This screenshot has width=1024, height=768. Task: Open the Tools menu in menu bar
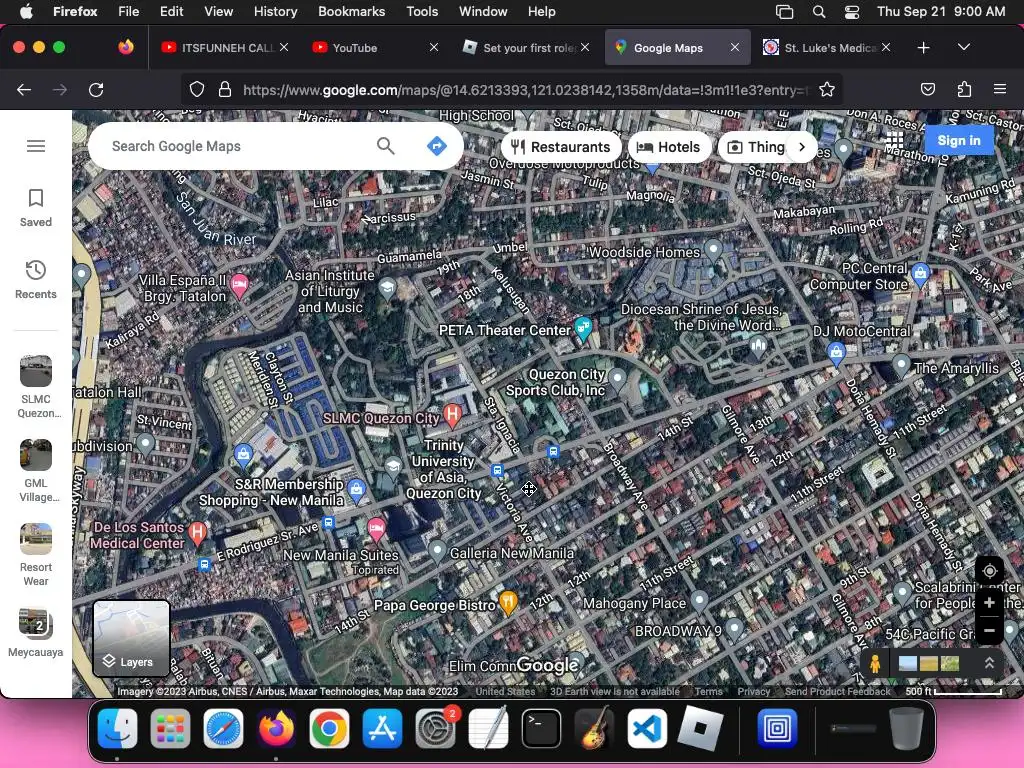tap(422, 12)
